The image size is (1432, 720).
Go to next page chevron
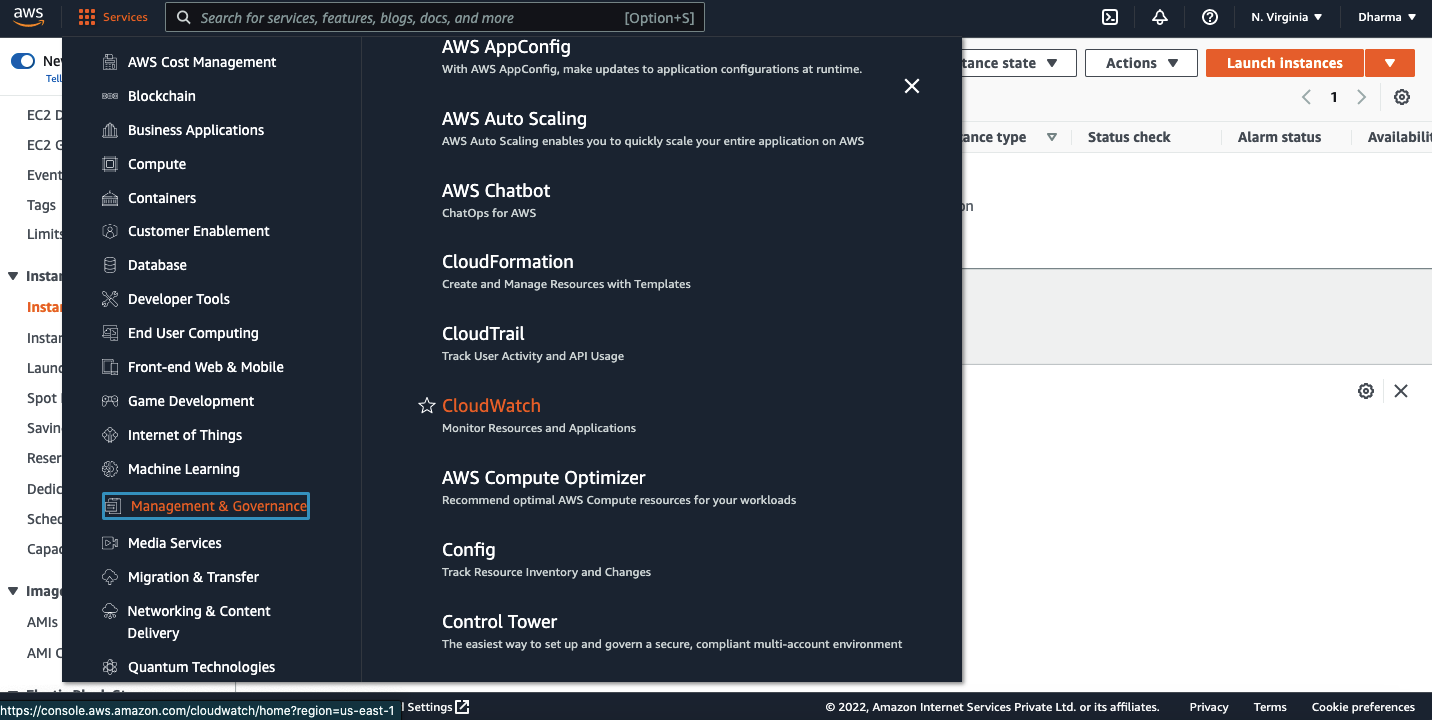tap(1361, 97)
